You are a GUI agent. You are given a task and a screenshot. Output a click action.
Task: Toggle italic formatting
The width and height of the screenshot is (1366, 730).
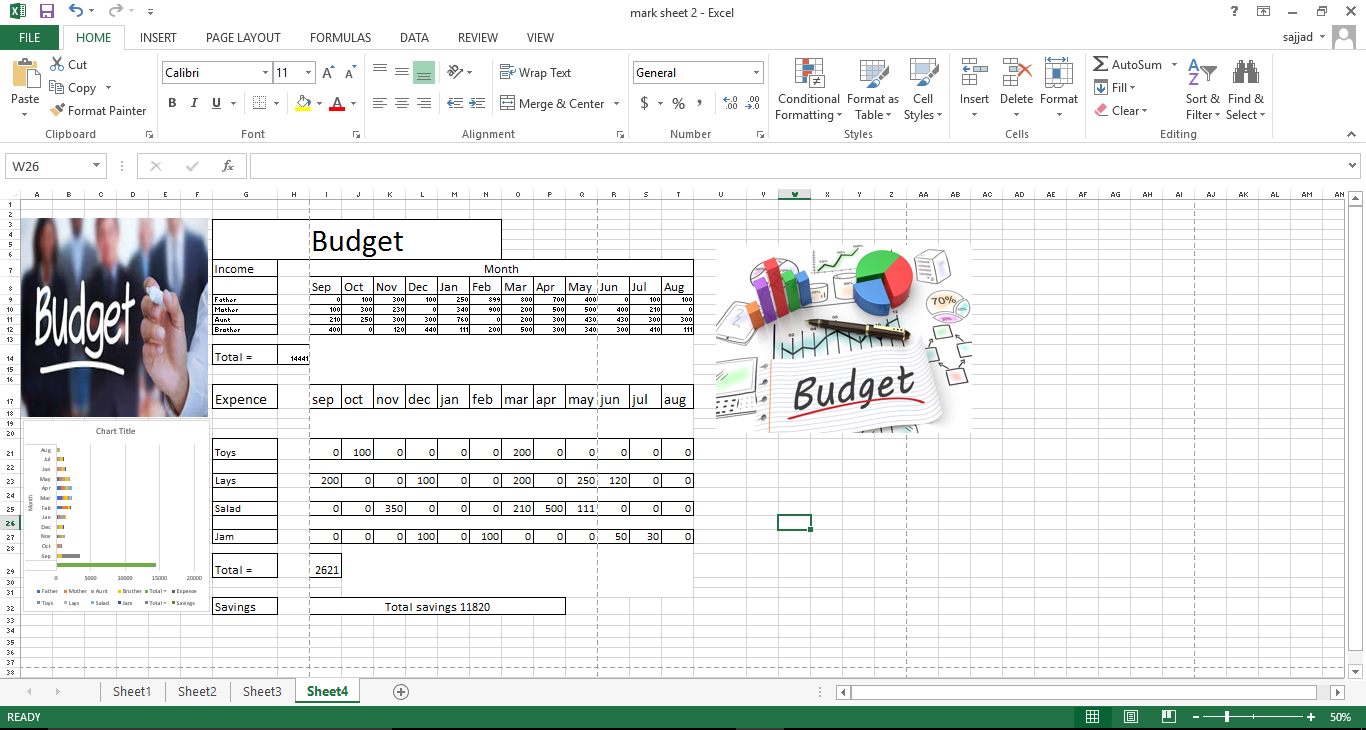pos(193,103)
